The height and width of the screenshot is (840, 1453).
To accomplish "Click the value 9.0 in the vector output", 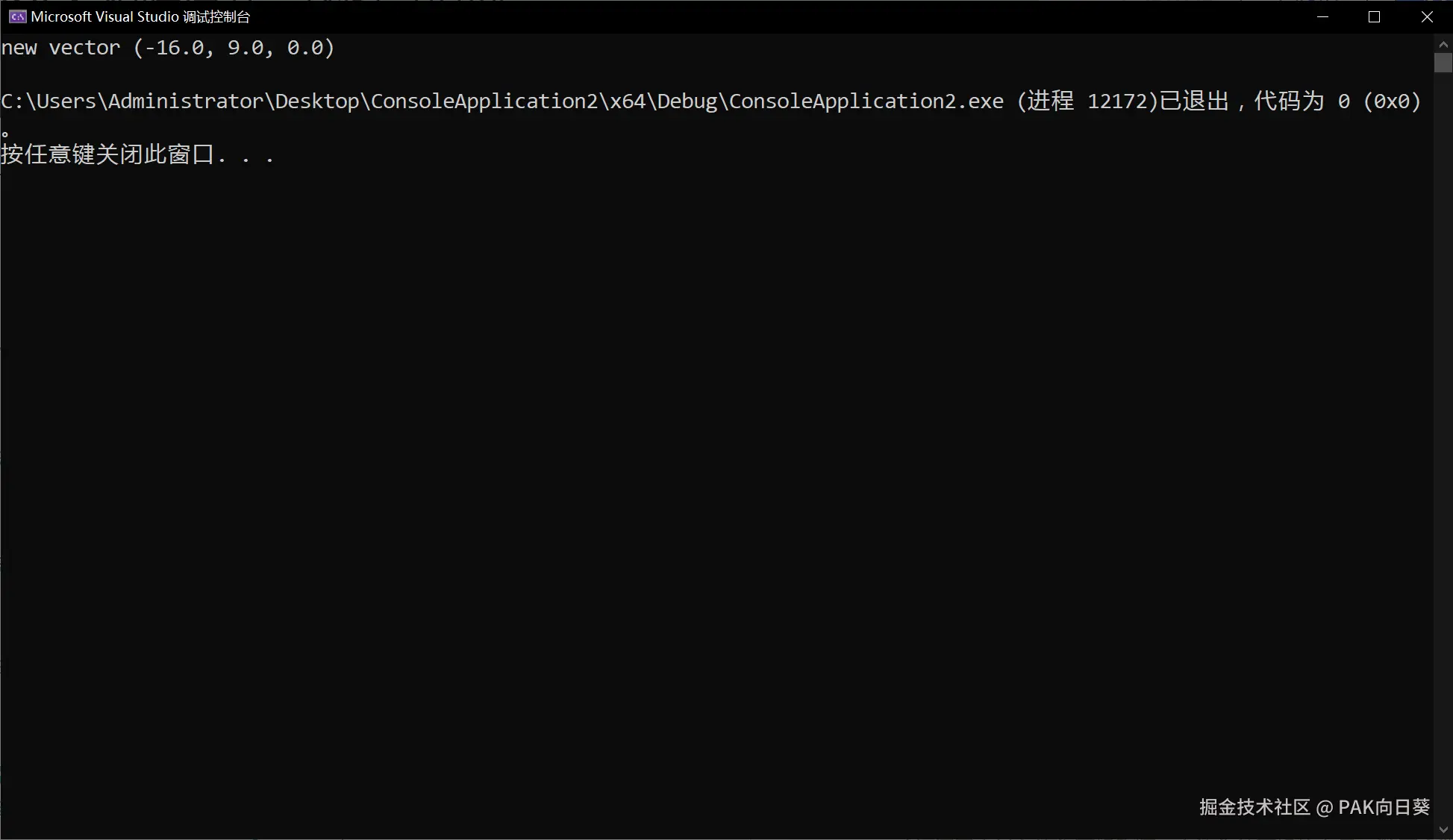I will (246, 48).
